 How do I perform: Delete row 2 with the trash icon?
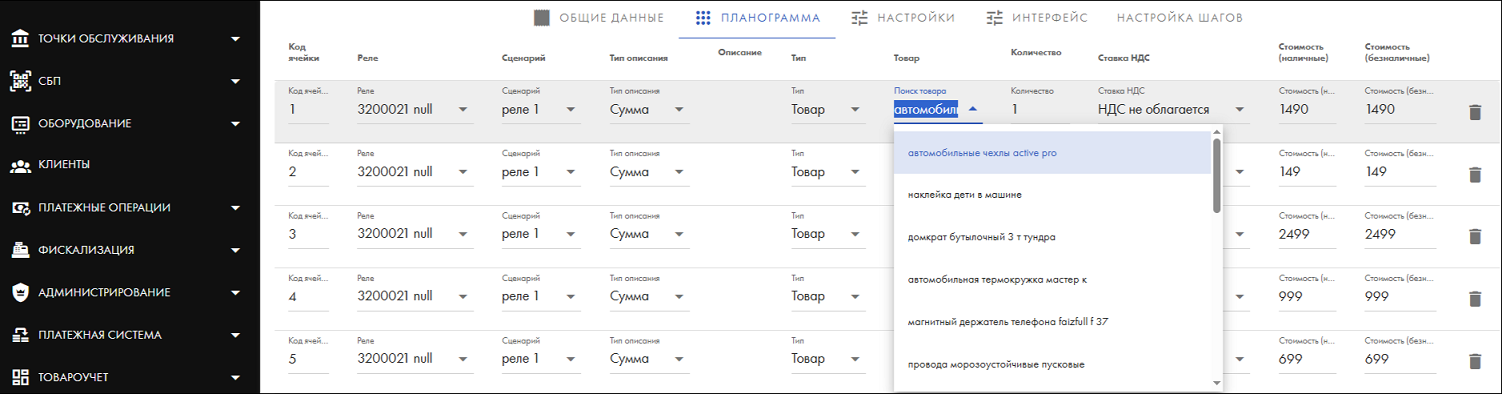click(1474, 174)
